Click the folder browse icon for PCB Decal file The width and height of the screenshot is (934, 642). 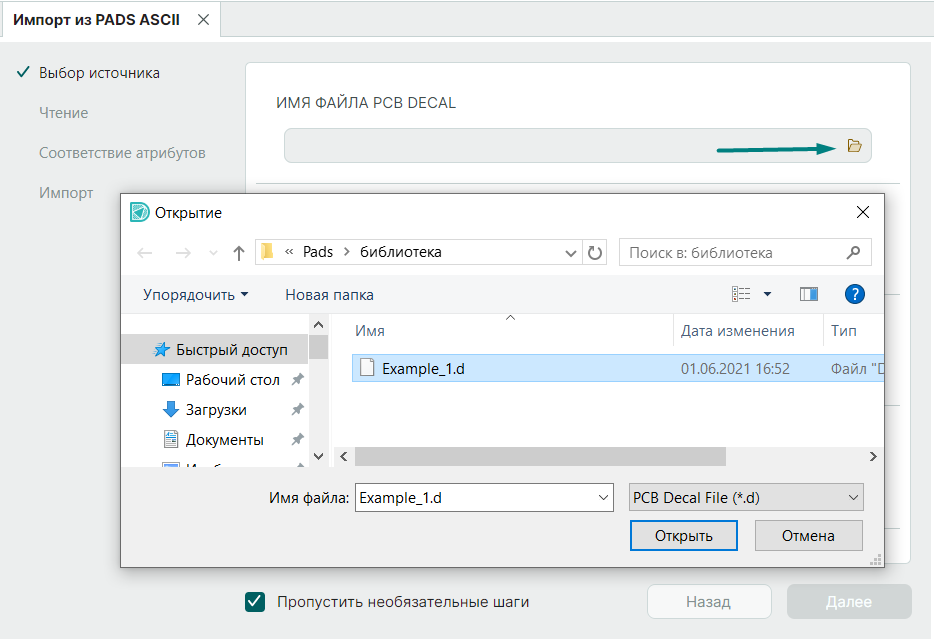pos(854,146)
